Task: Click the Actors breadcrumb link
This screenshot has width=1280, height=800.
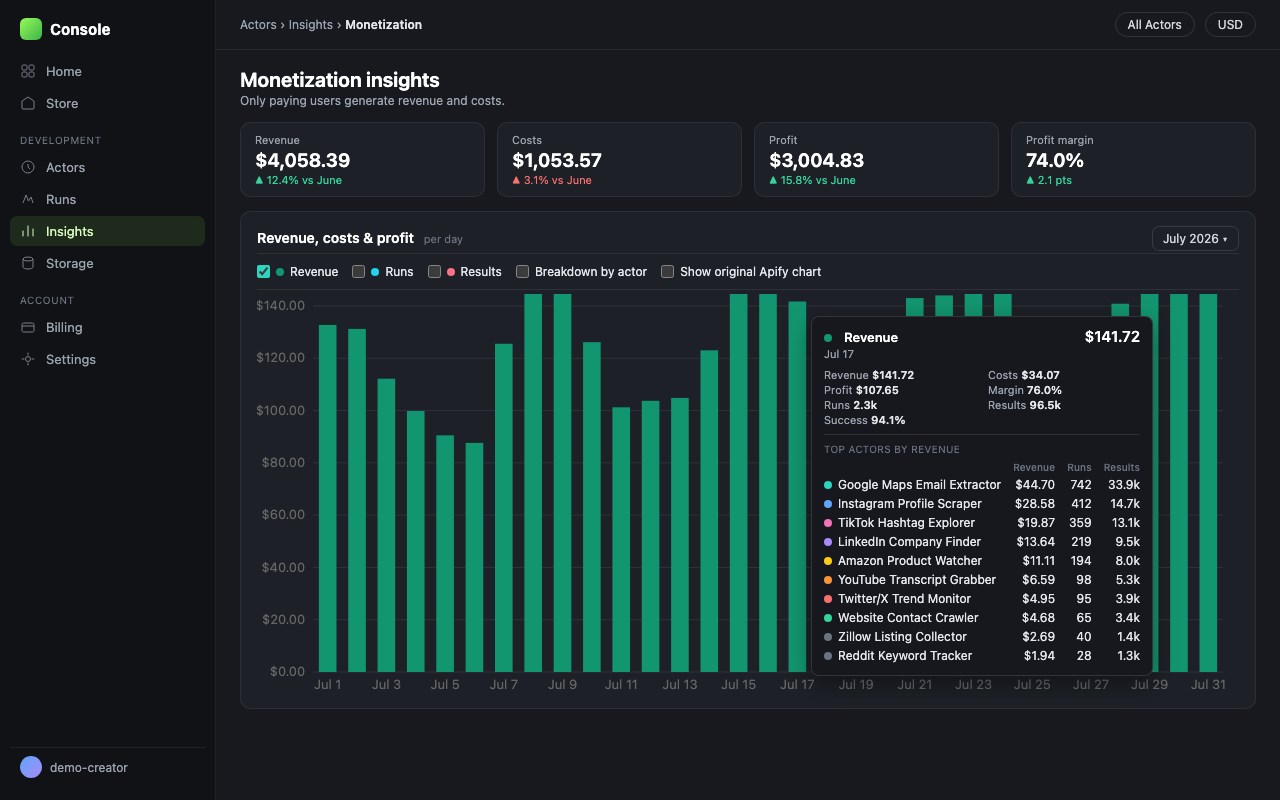Action: (258, 24)
